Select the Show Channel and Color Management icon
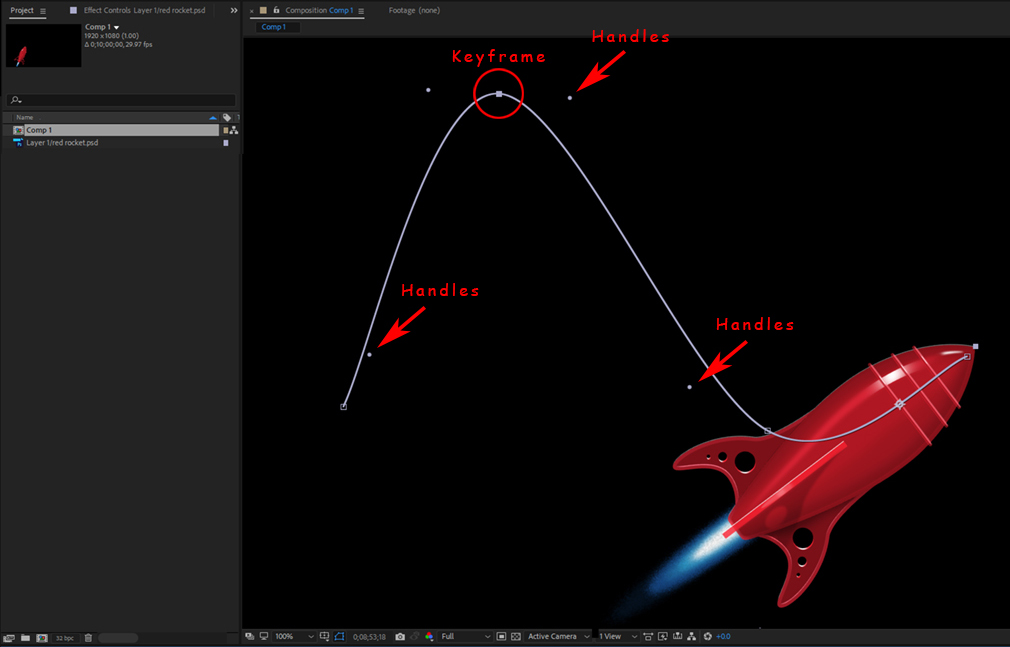This screenshot has width=1010, height=647. click(428, 636)
